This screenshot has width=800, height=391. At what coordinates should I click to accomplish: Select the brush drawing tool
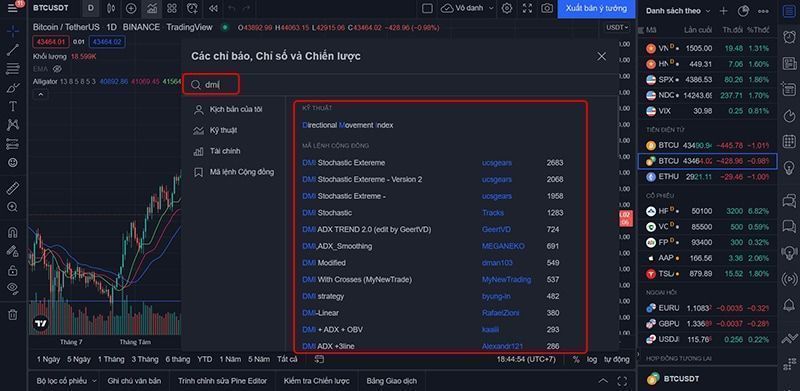(x=13, y=88)
